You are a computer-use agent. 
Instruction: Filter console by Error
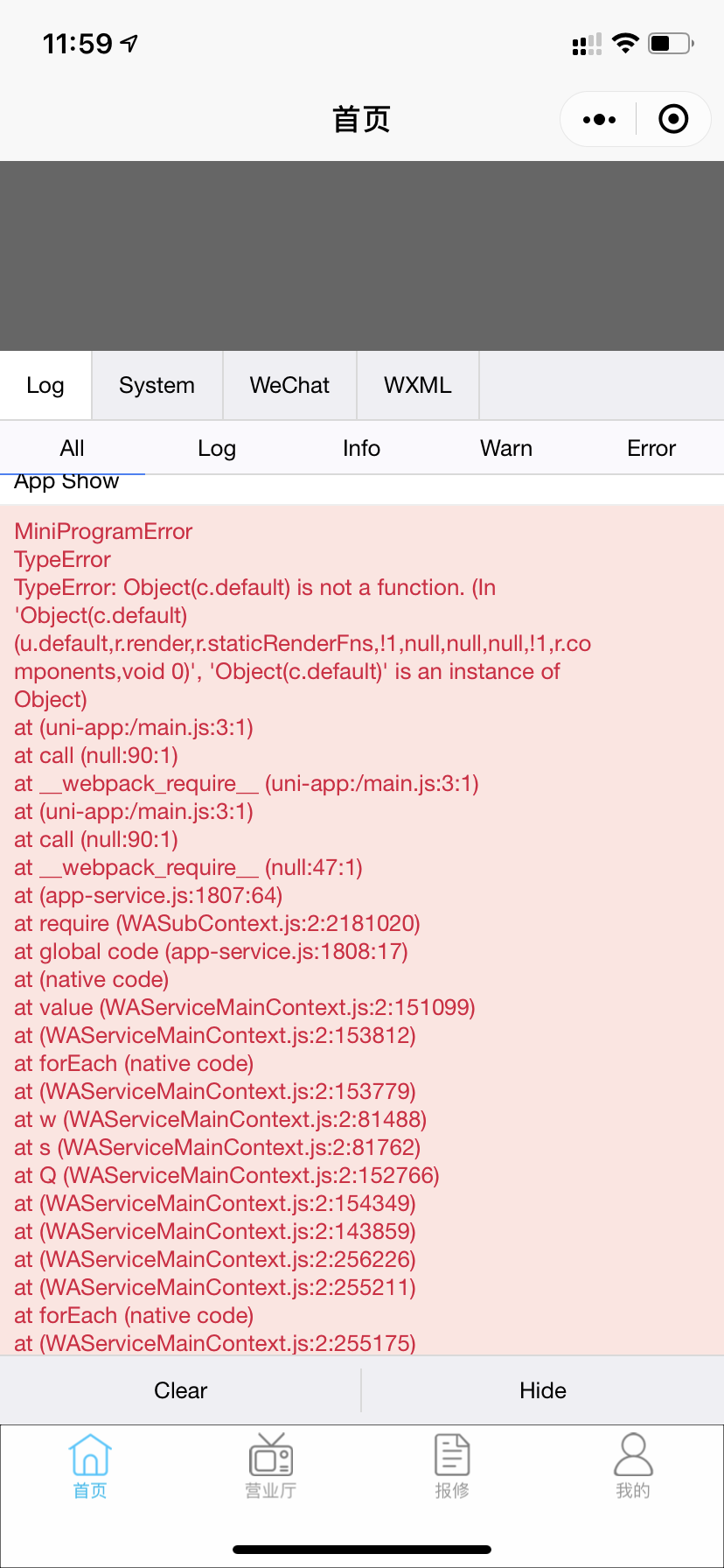coord(651,448)
